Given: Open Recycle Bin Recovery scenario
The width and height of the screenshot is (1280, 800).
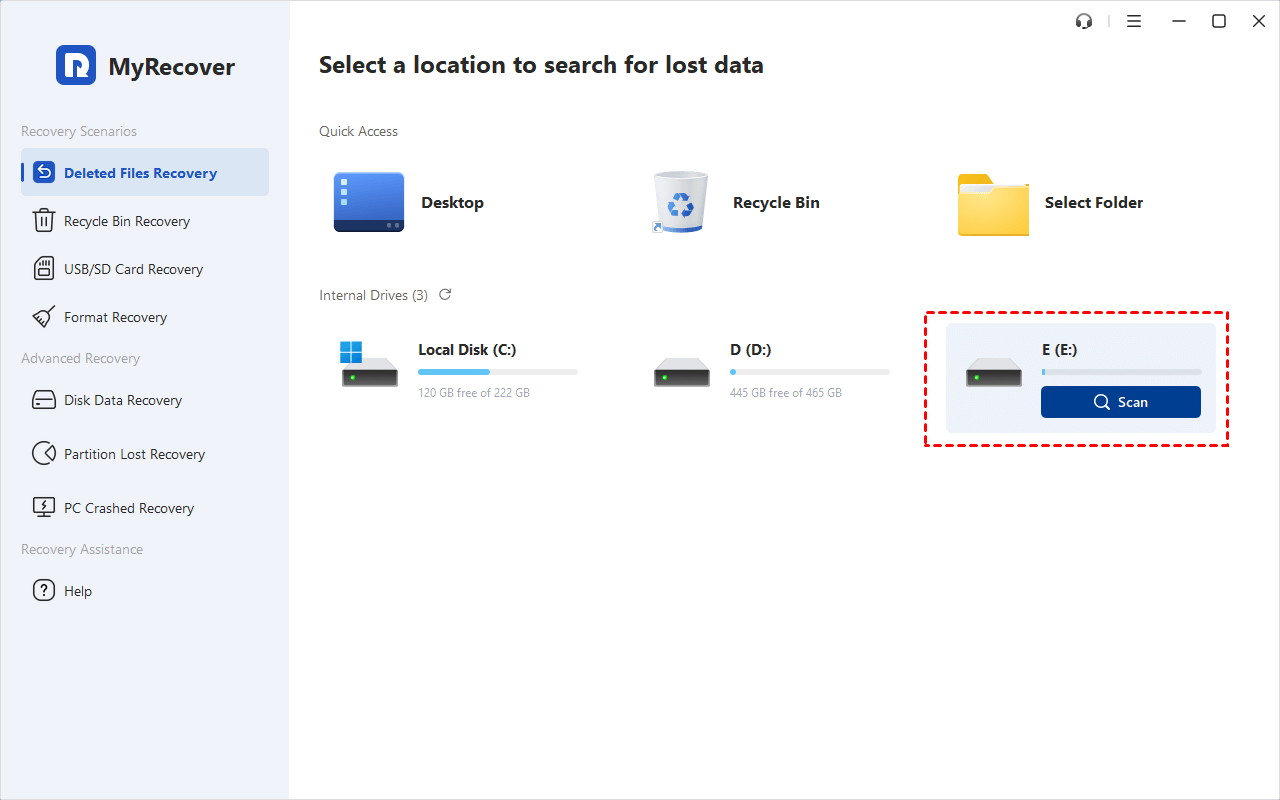Looking at the screenshot, I should pyautogui.click(x=145, y=221).
